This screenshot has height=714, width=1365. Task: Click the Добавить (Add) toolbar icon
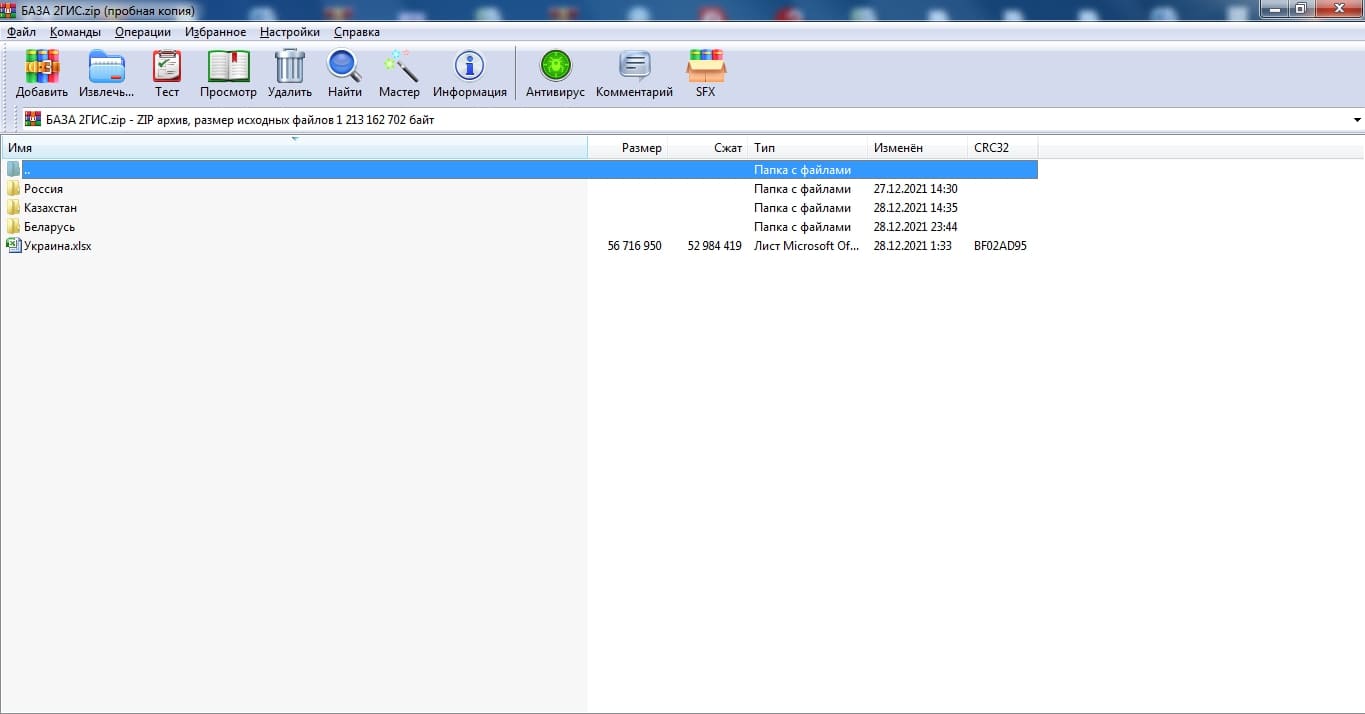[42, 66]
